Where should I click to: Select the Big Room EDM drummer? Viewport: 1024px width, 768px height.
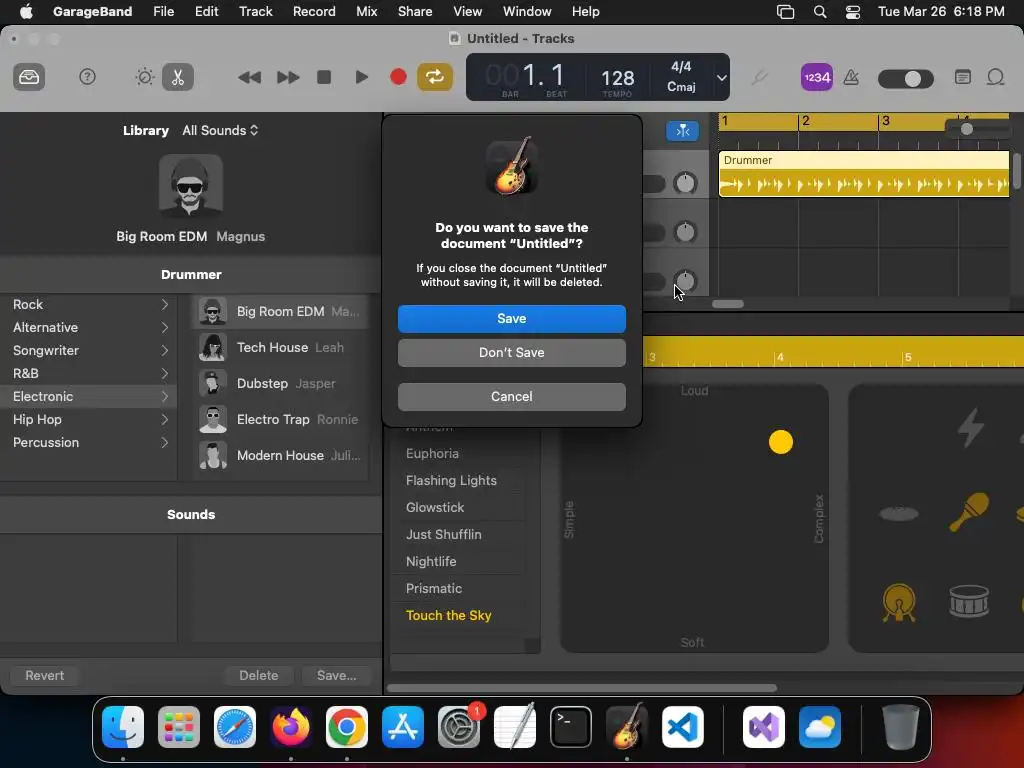(x=281, y=312)
